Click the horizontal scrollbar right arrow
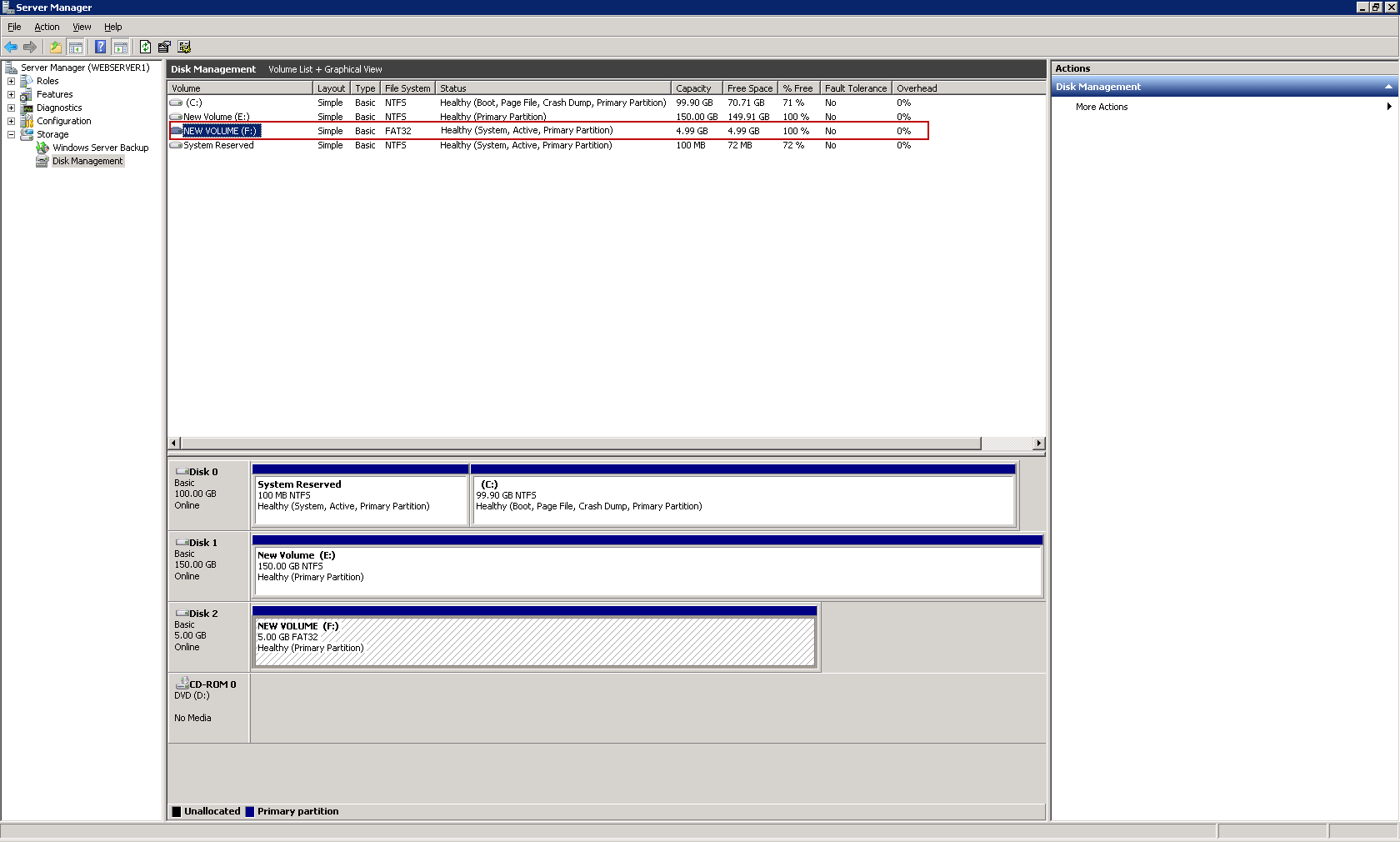Screen dimensions: 1400x842 click(x=1038, y=444)
